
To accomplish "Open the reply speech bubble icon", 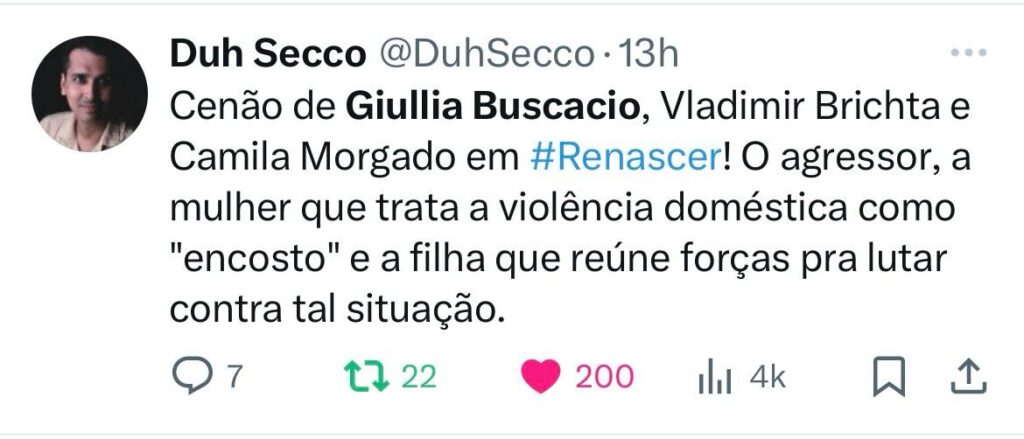I will tap(192, 376).
